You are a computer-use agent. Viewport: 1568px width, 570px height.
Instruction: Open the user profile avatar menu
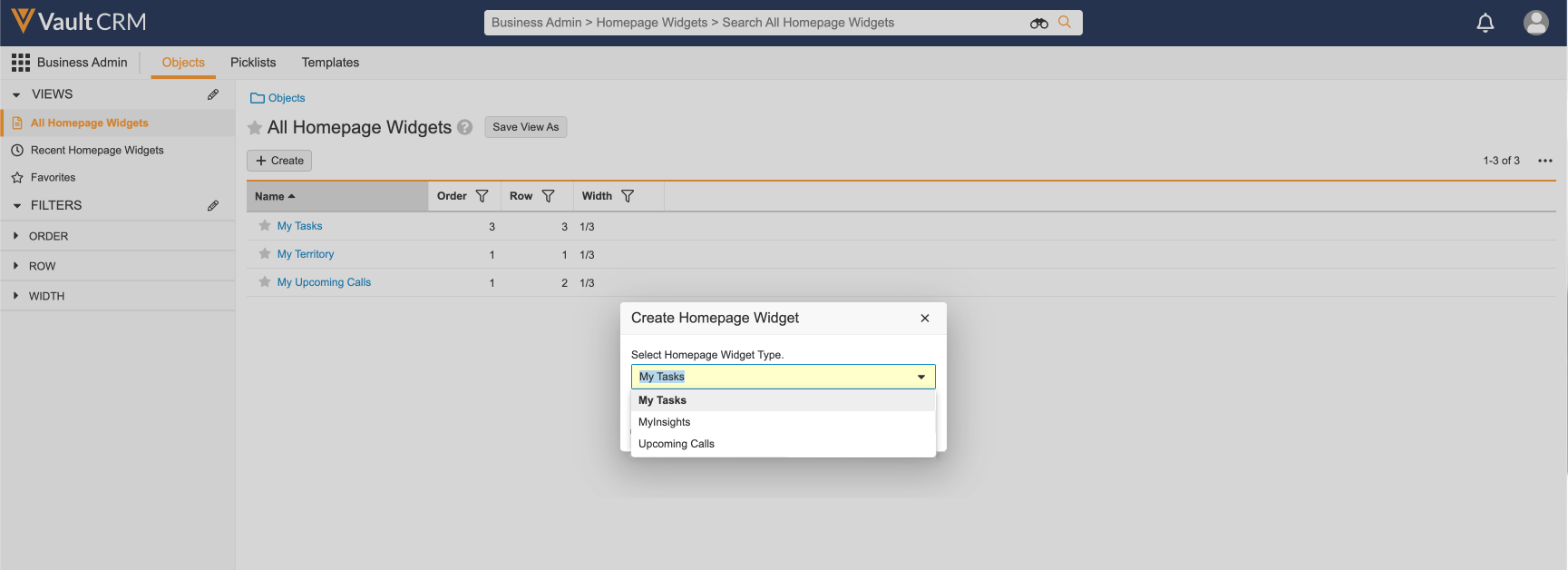pos(1535,23)
